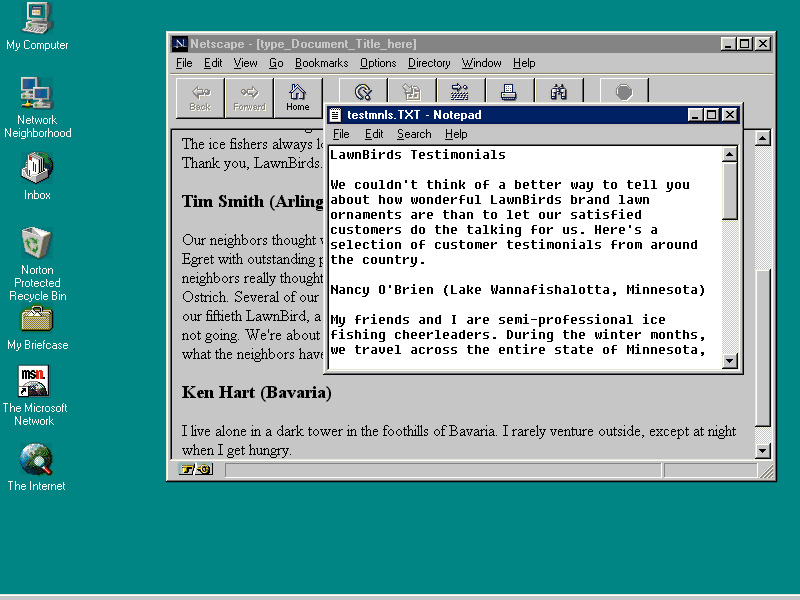Image resolution: width=800 pixels, height=600 pixels.
Task: Click the Home button in Netscape toolbar
Action: tap(298, 97)
